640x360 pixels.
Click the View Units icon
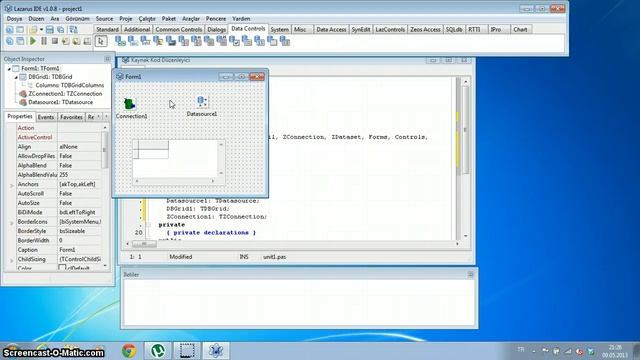point(9,41)
